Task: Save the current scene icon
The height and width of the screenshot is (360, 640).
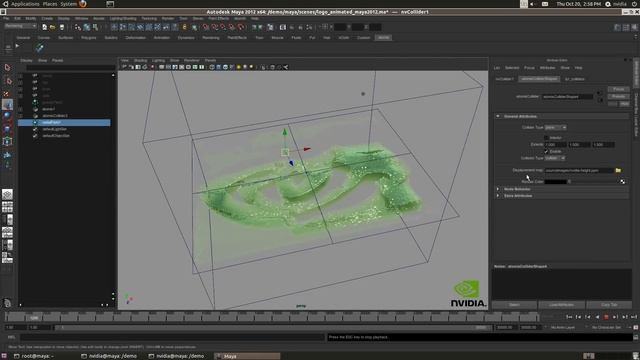Action: tap(62, 27)
